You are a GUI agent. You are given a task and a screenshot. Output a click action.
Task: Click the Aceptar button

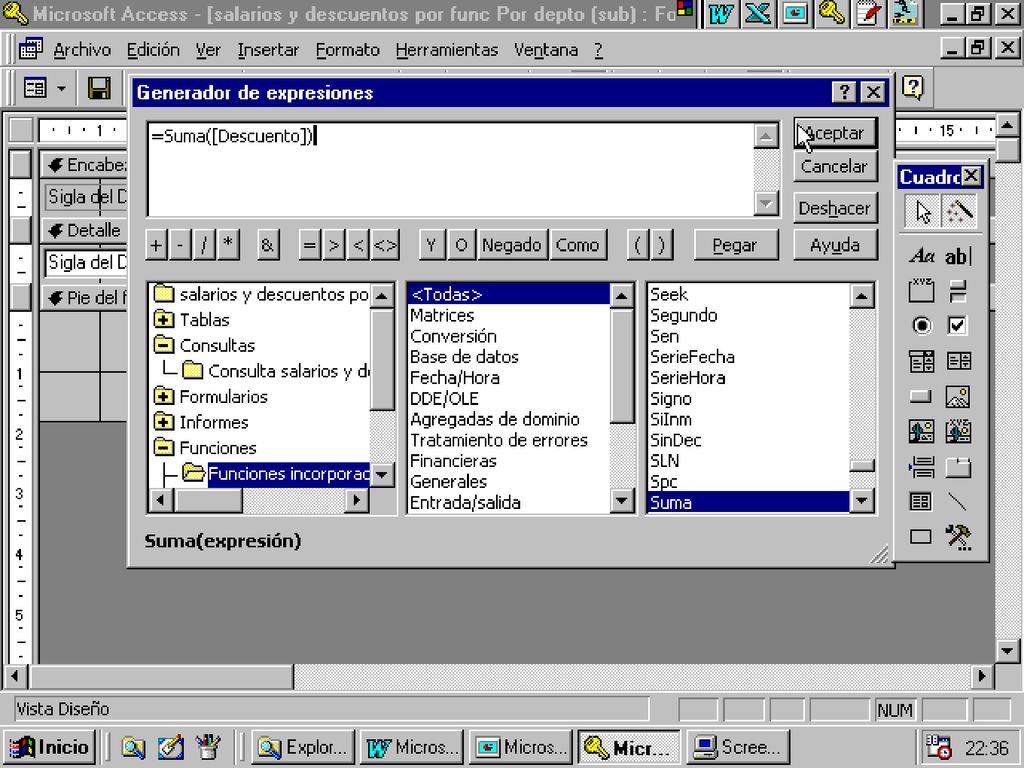835,133
